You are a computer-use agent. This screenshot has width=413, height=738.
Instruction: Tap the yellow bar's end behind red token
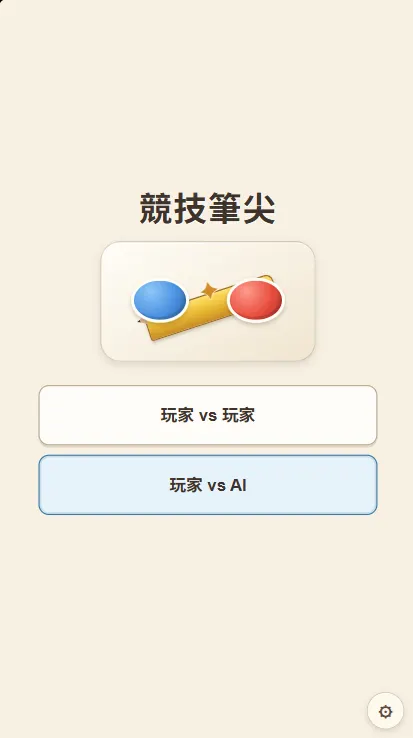coord(268,279)
